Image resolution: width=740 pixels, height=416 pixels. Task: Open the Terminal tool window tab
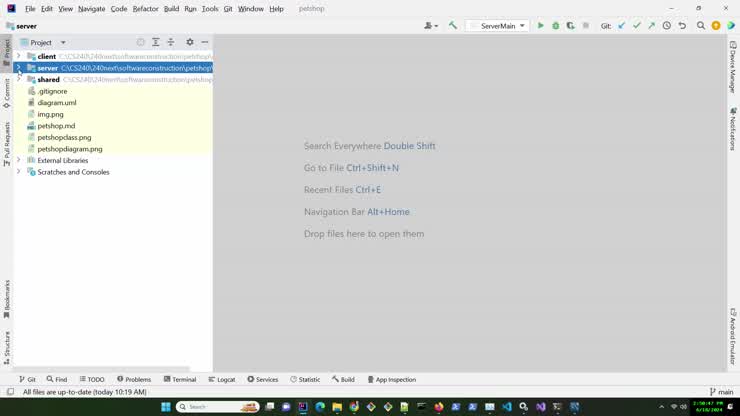coord(180,380)
